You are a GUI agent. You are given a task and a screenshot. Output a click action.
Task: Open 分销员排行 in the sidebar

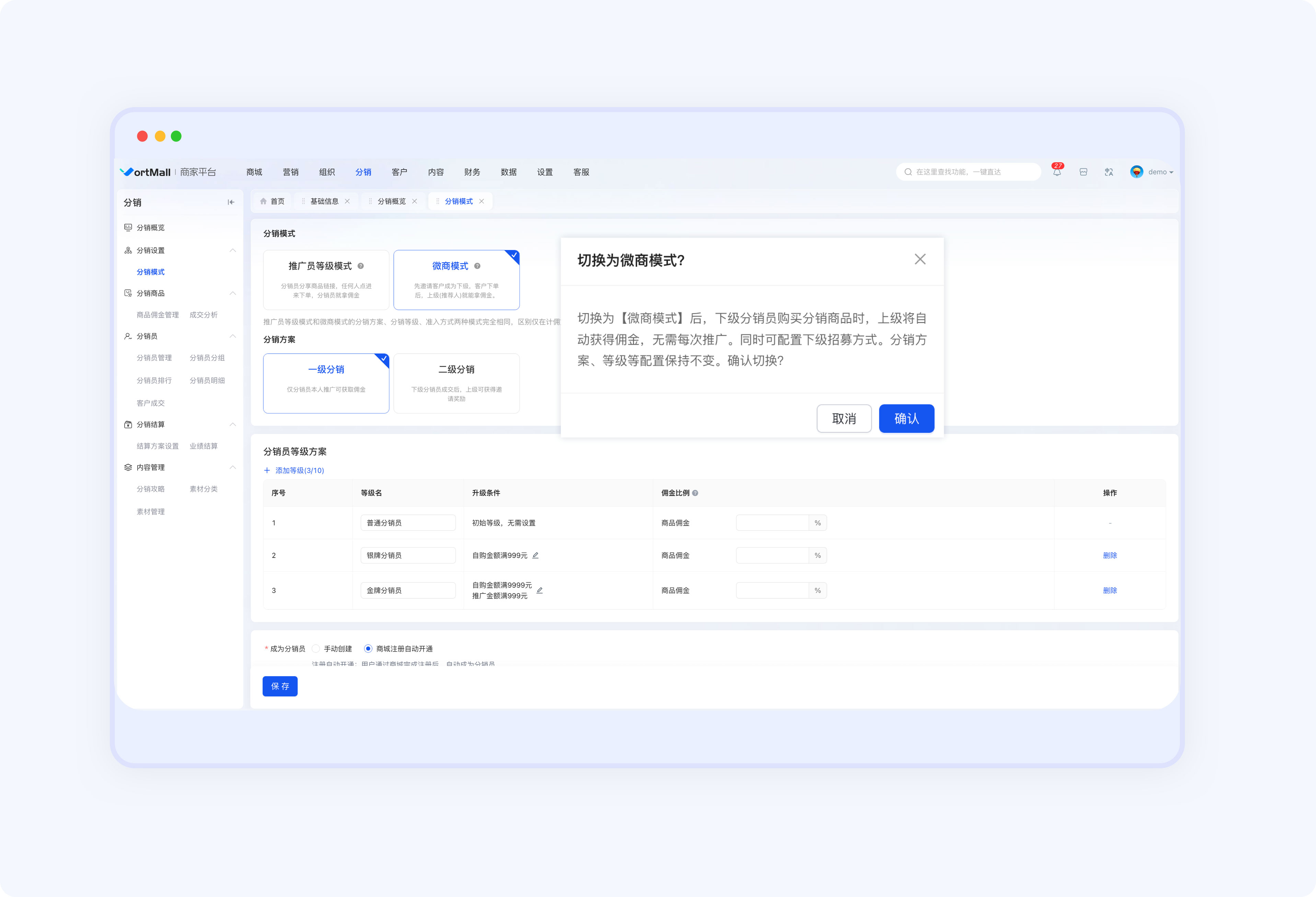(154, 381)
